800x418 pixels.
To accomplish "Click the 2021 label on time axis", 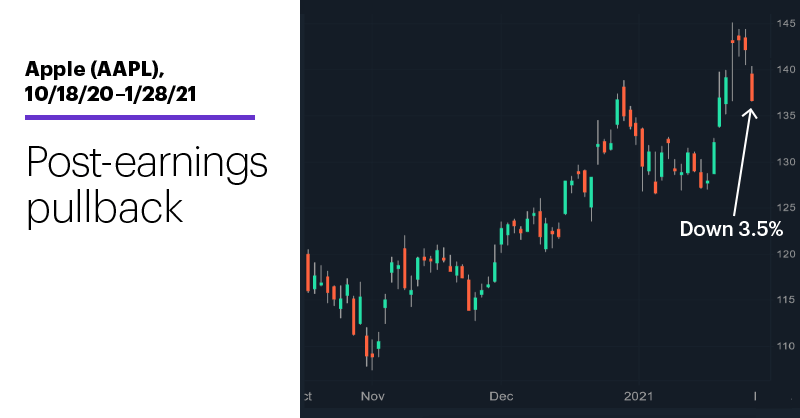I will 638,396.
